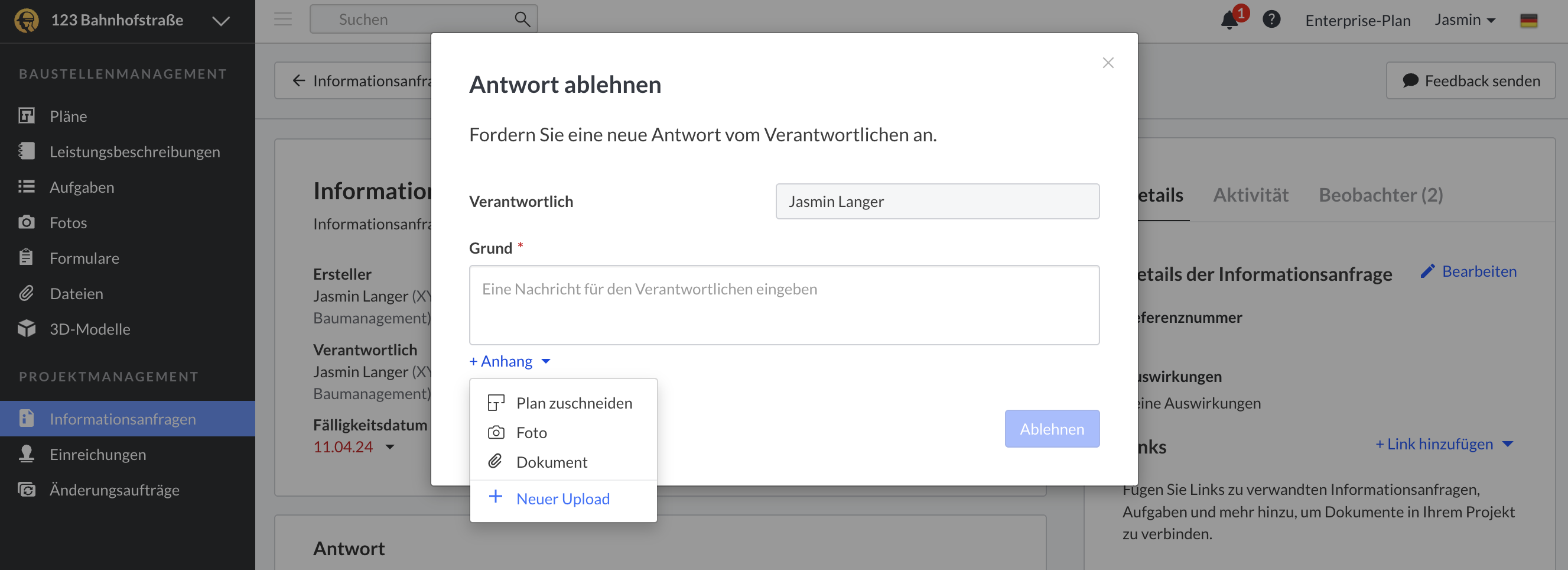The image size is (1568, 570).
Task: Click the Leistungsbeschreibungen book icon
Action: [x=26, y=151]
